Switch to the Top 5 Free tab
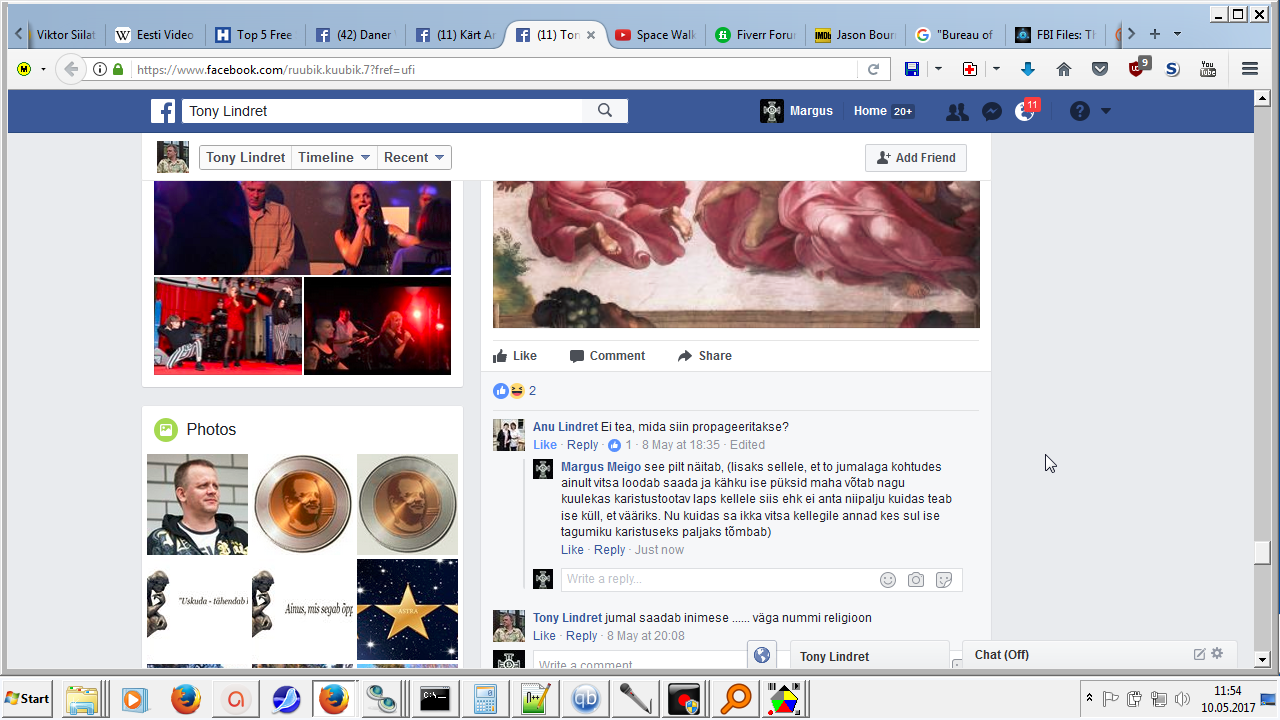This screenshot has width=1280, height=720. pyautogui.click(x=255, y=35)
